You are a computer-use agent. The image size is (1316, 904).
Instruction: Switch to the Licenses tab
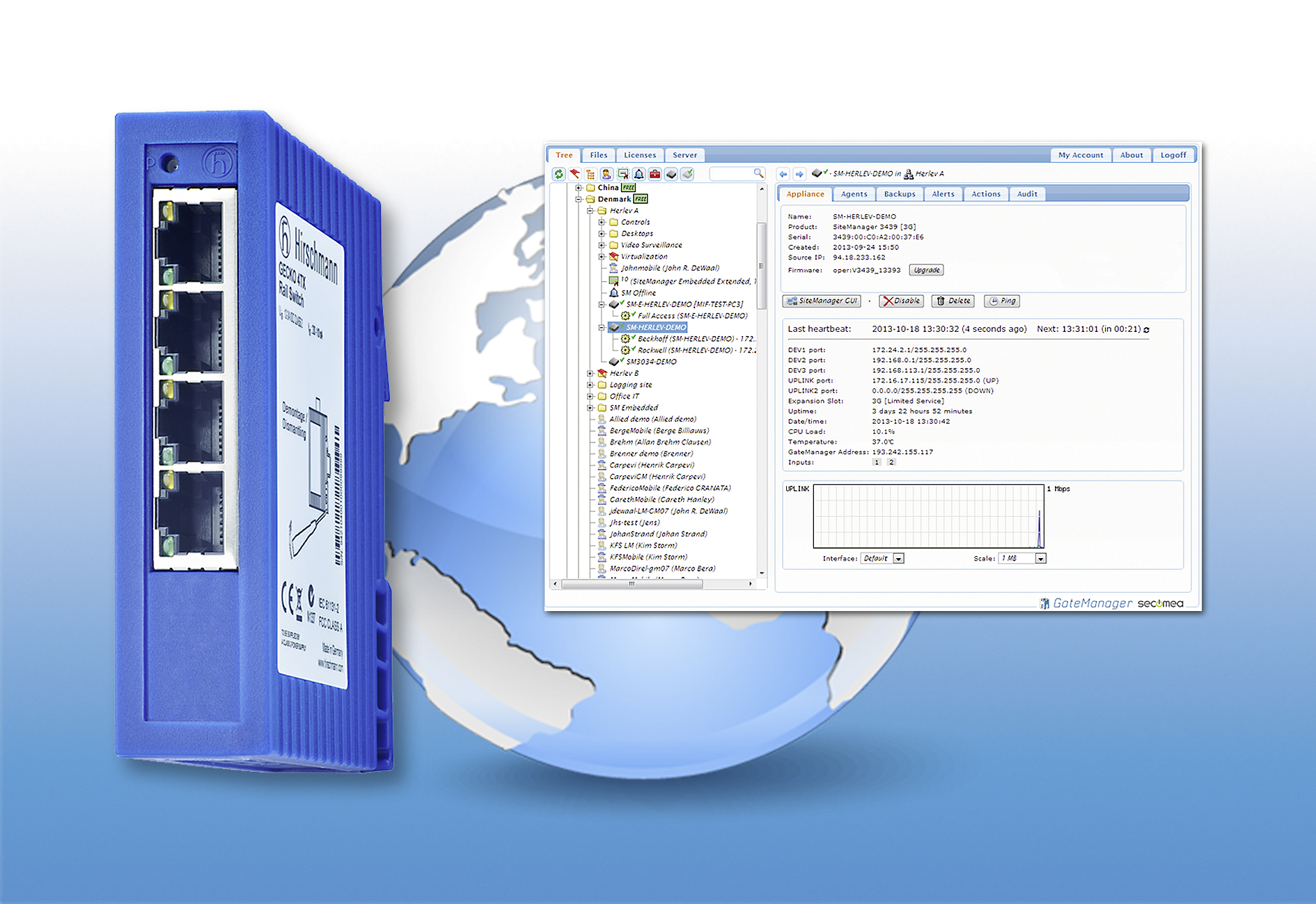point(640,155)
